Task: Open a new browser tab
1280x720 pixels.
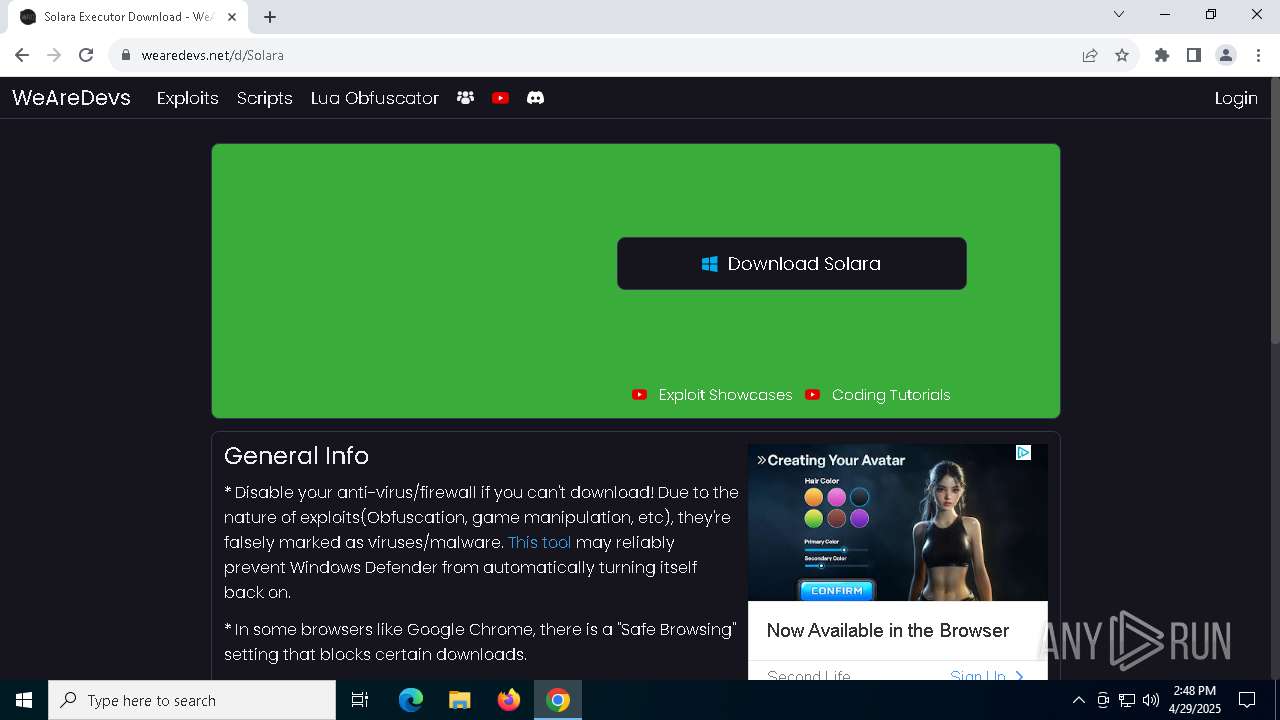Action: point(270,17)
